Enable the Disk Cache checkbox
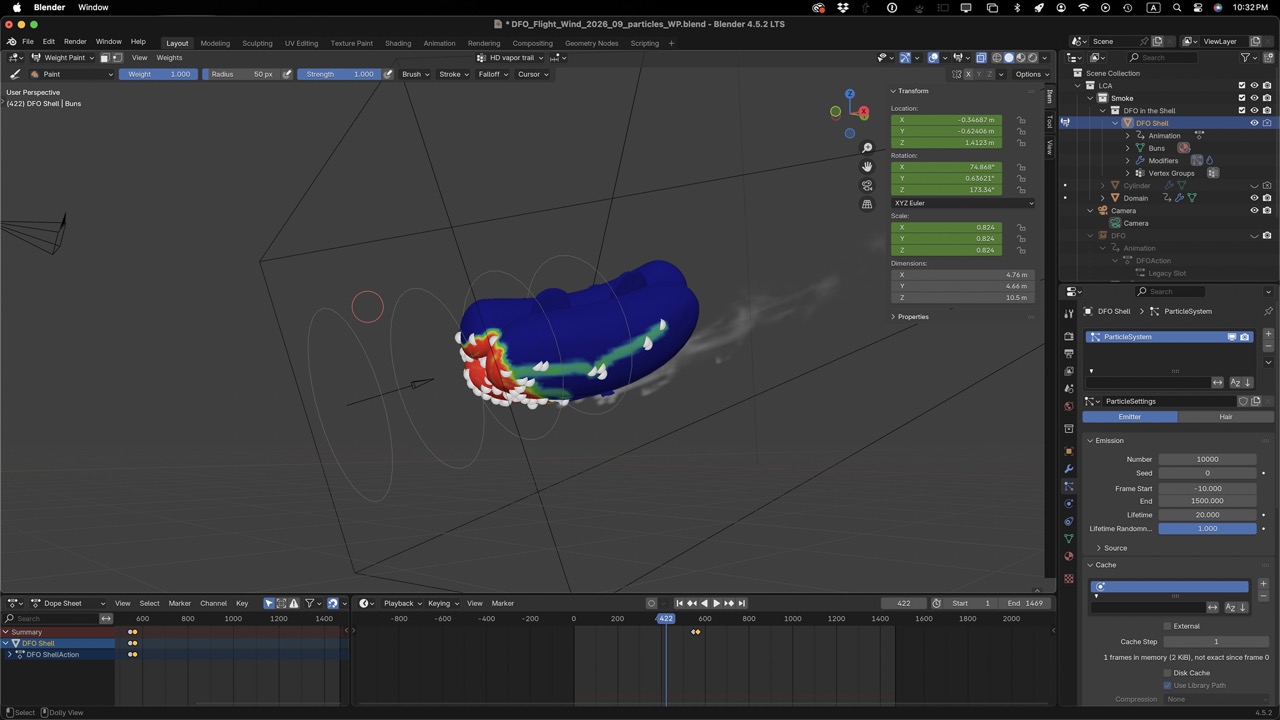1280x720 pixels. click(1167, 673)
